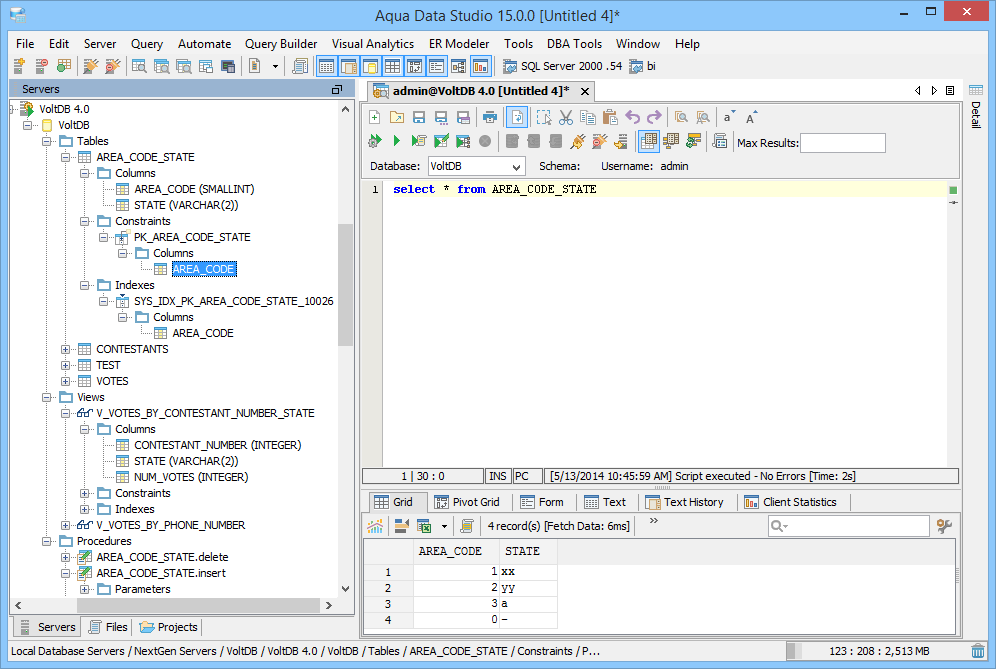Toggle the INS insert mode indicator
996x669 pixels.
(x=498, y=476)
